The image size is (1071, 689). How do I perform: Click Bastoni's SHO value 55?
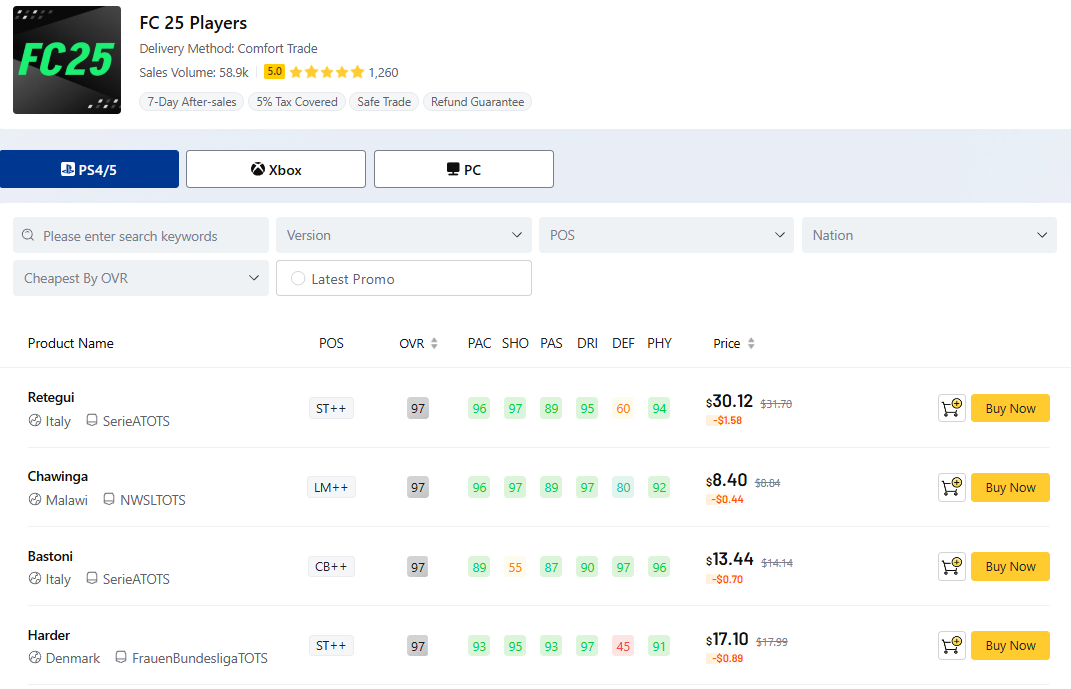515,567
